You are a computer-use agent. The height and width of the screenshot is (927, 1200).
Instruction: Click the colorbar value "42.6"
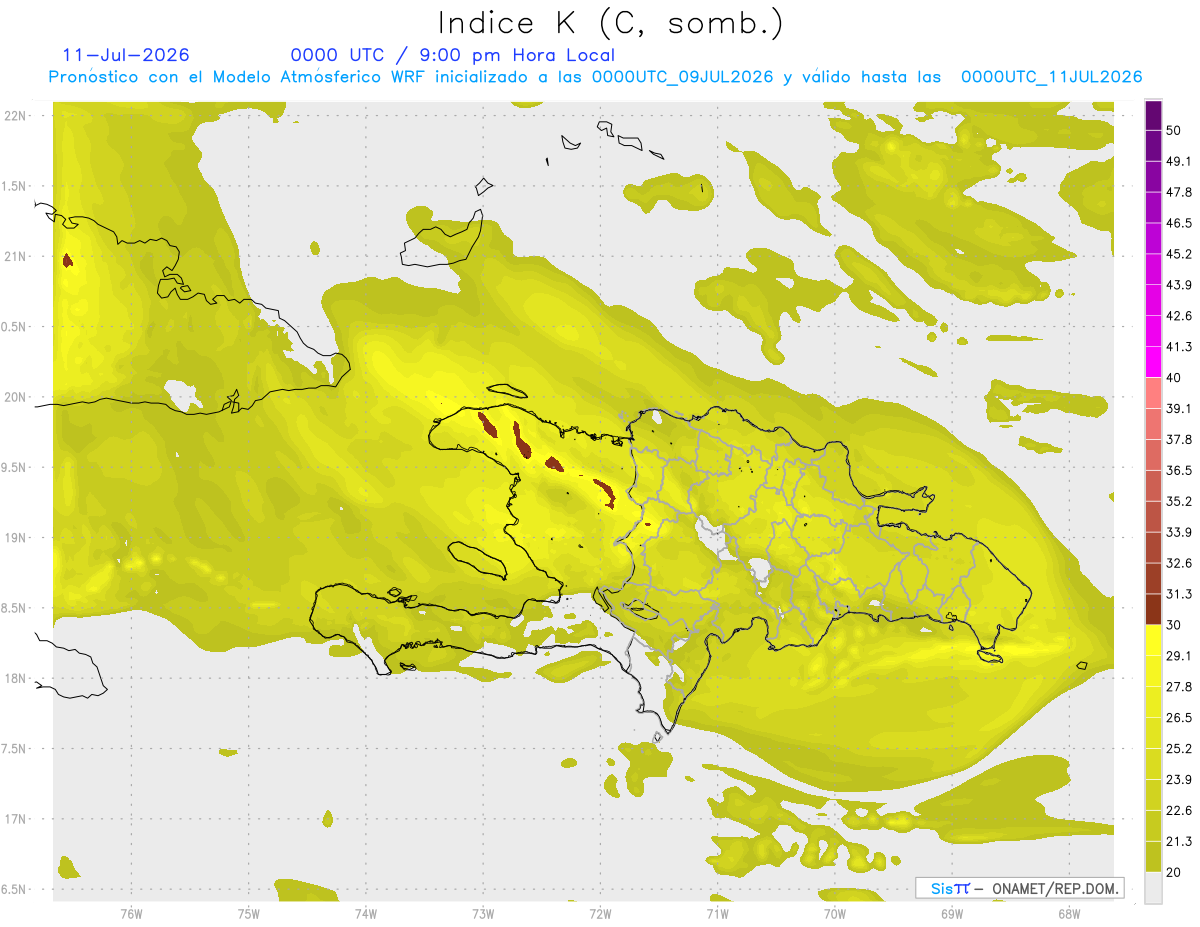tap(1180, 316)
